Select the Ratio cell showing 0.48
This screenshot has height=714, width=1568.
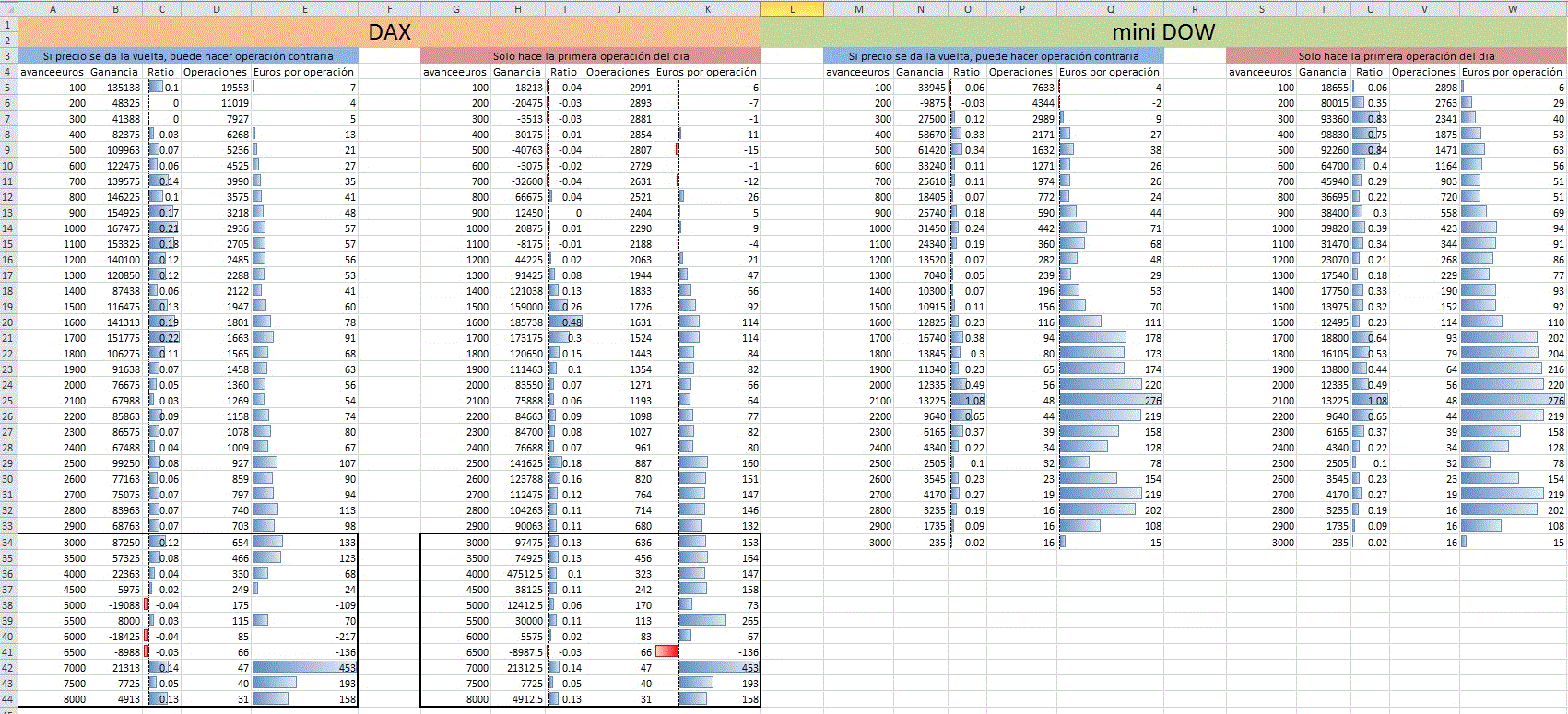click(x=565, y=322)
